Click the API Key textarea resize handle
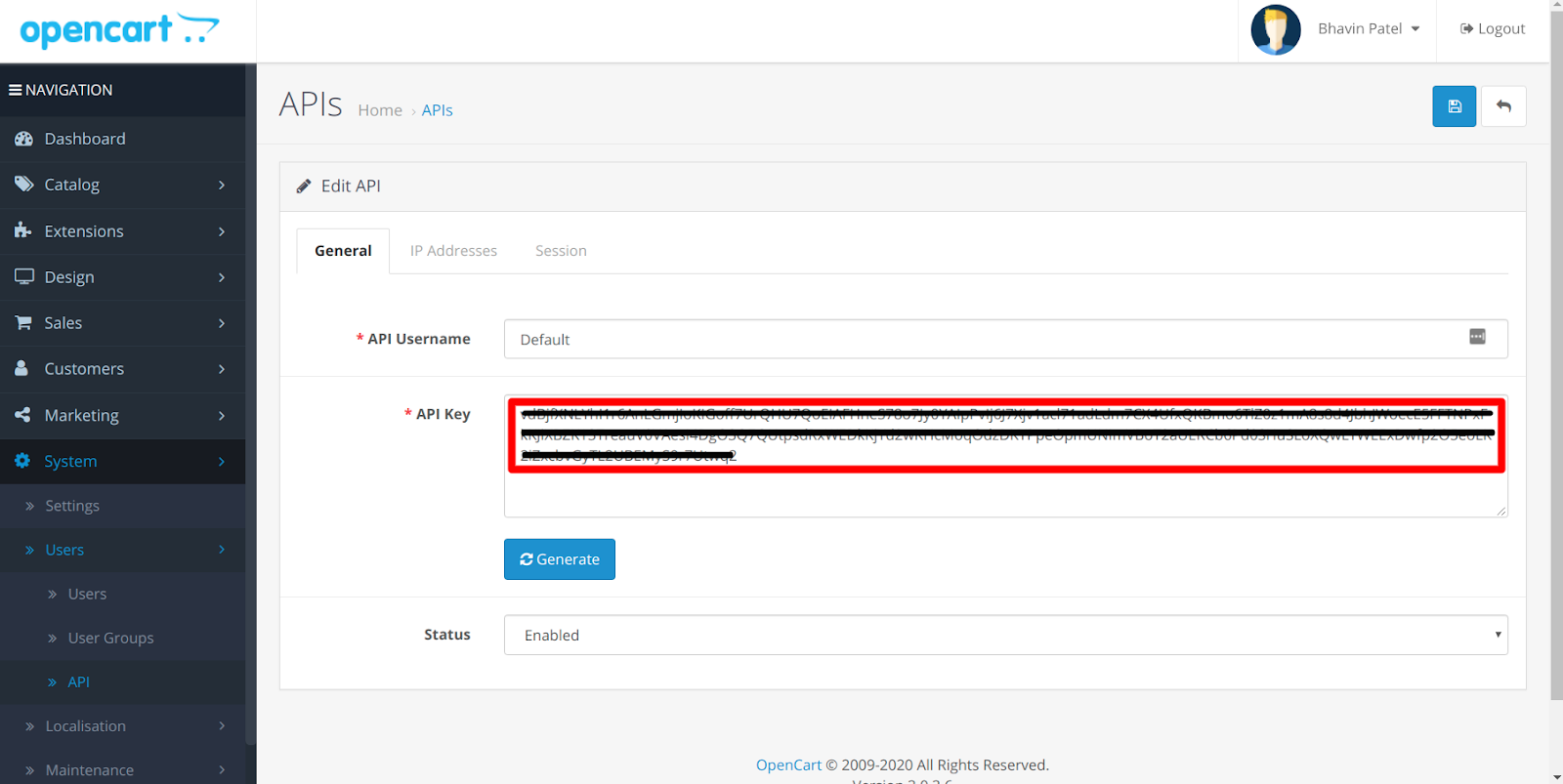Screen dimensions: 1563x784 click(x=1501, y=511)
